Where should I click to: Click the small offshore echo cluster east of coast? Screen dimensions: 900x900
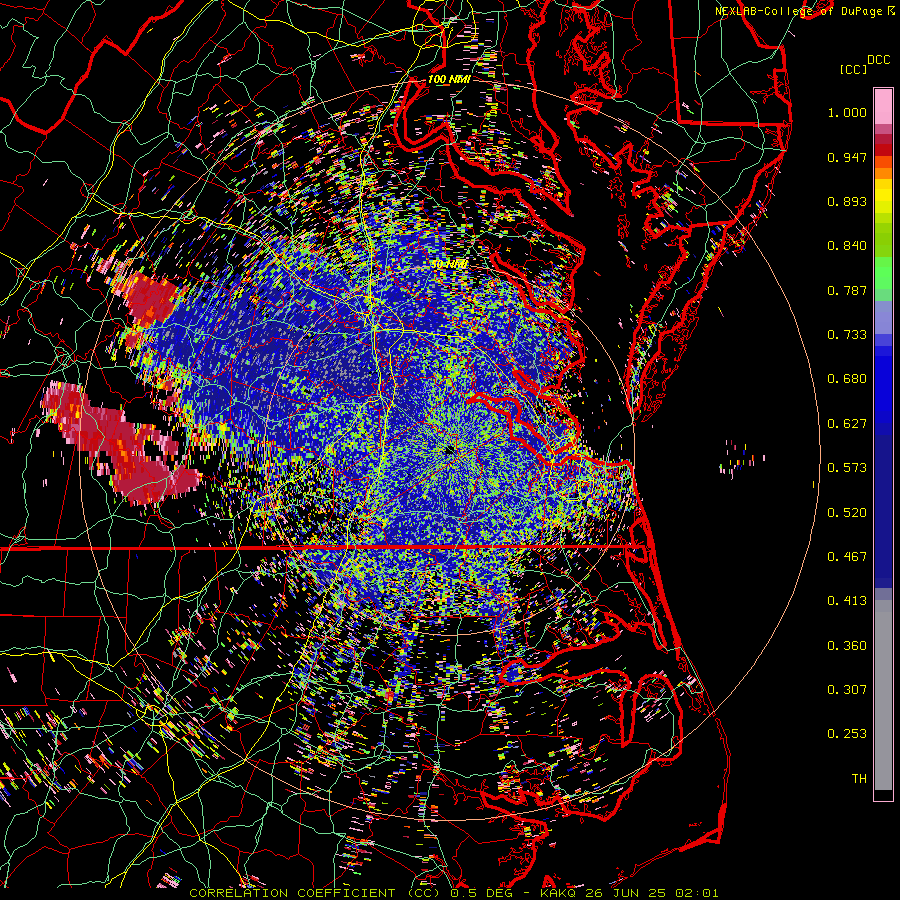(742, 459)
